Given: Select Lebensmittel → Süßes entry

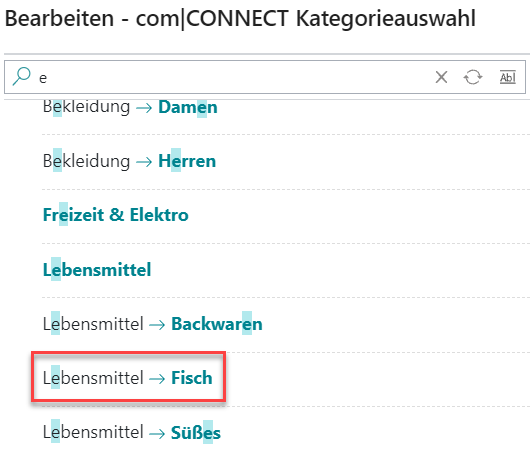Looking at the screenshot, I should point(131,432).
